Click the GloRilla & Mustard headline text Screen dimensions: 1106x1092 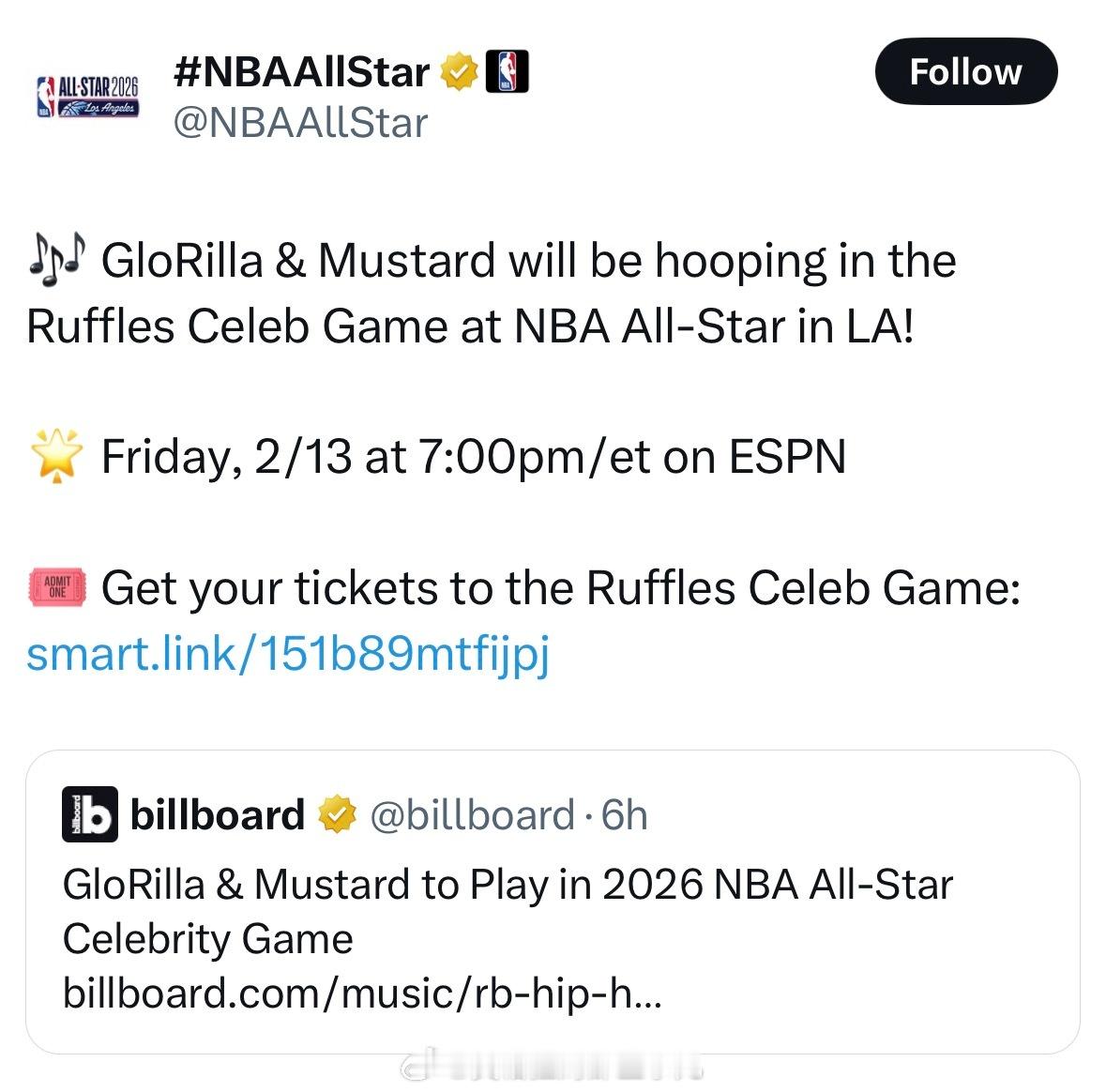tap(507, 908)
